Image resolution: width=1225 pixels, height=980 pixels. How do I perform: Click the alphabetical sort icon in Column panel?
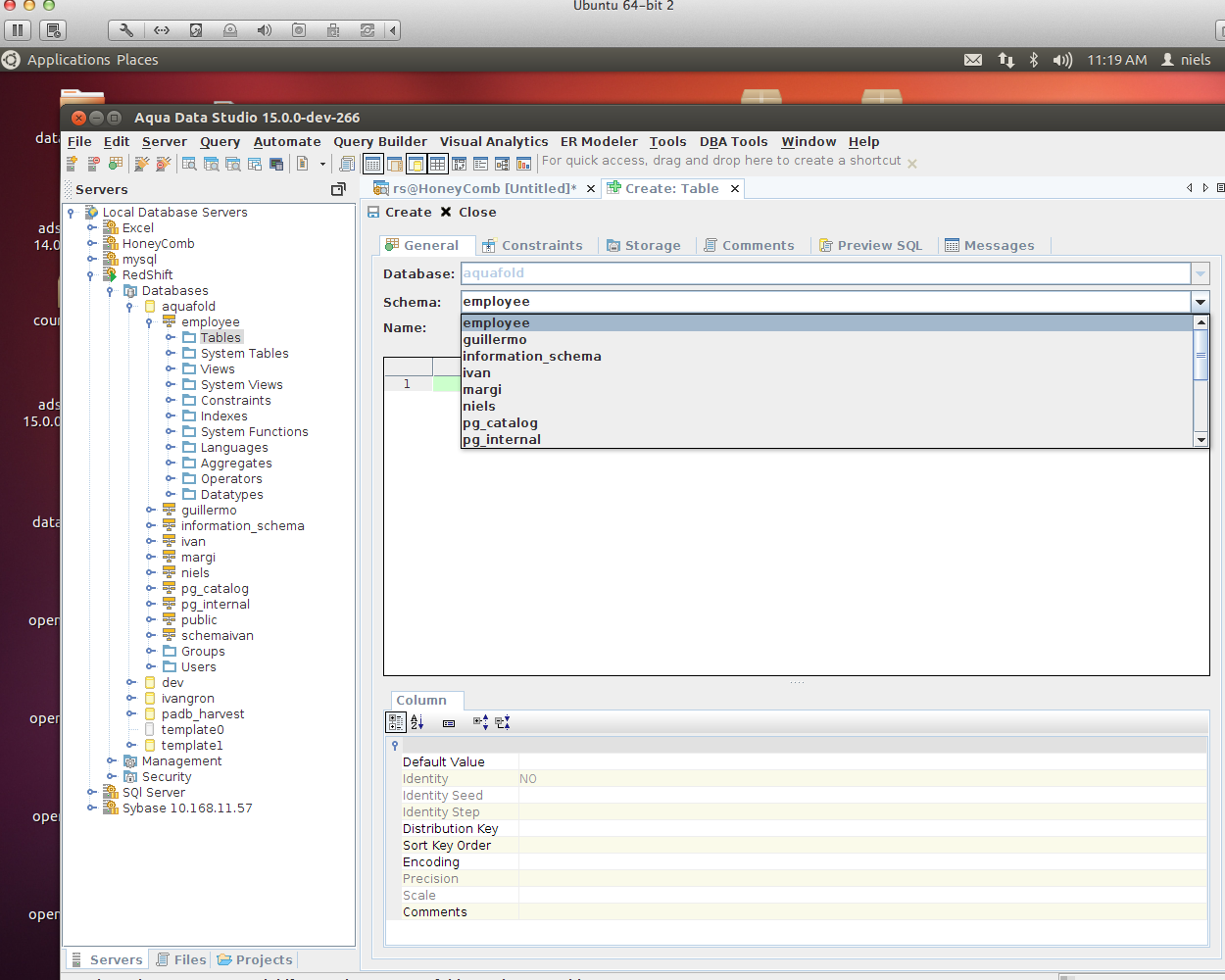[417, 722]
